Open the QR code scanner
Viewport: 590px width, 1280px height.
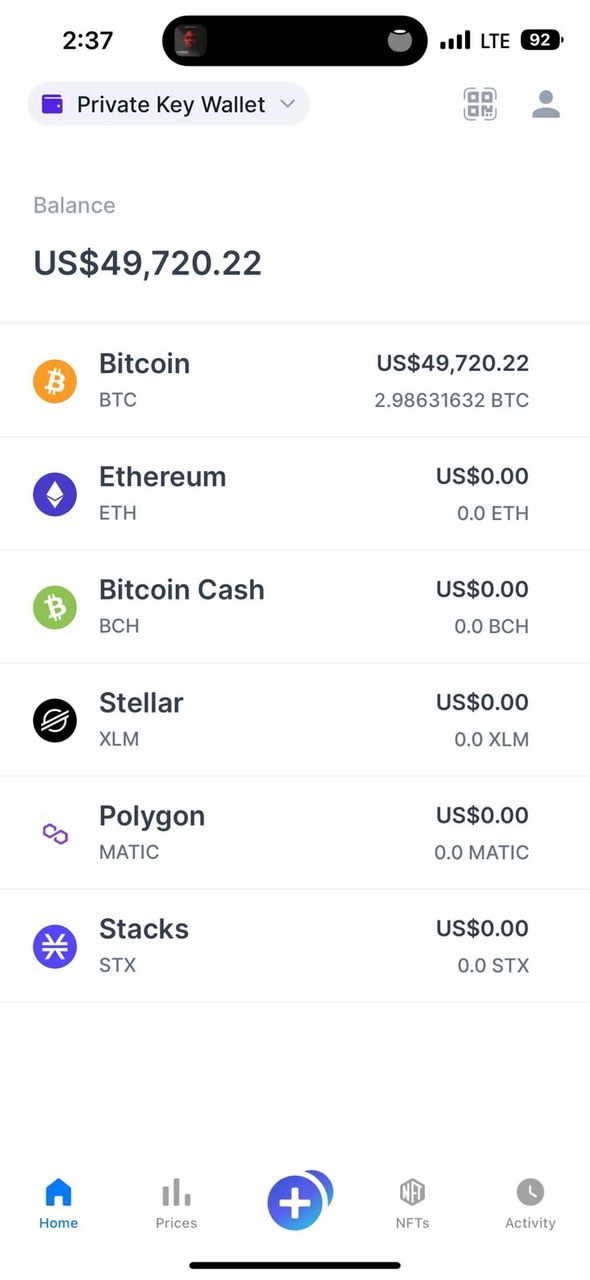coord(480,104)
